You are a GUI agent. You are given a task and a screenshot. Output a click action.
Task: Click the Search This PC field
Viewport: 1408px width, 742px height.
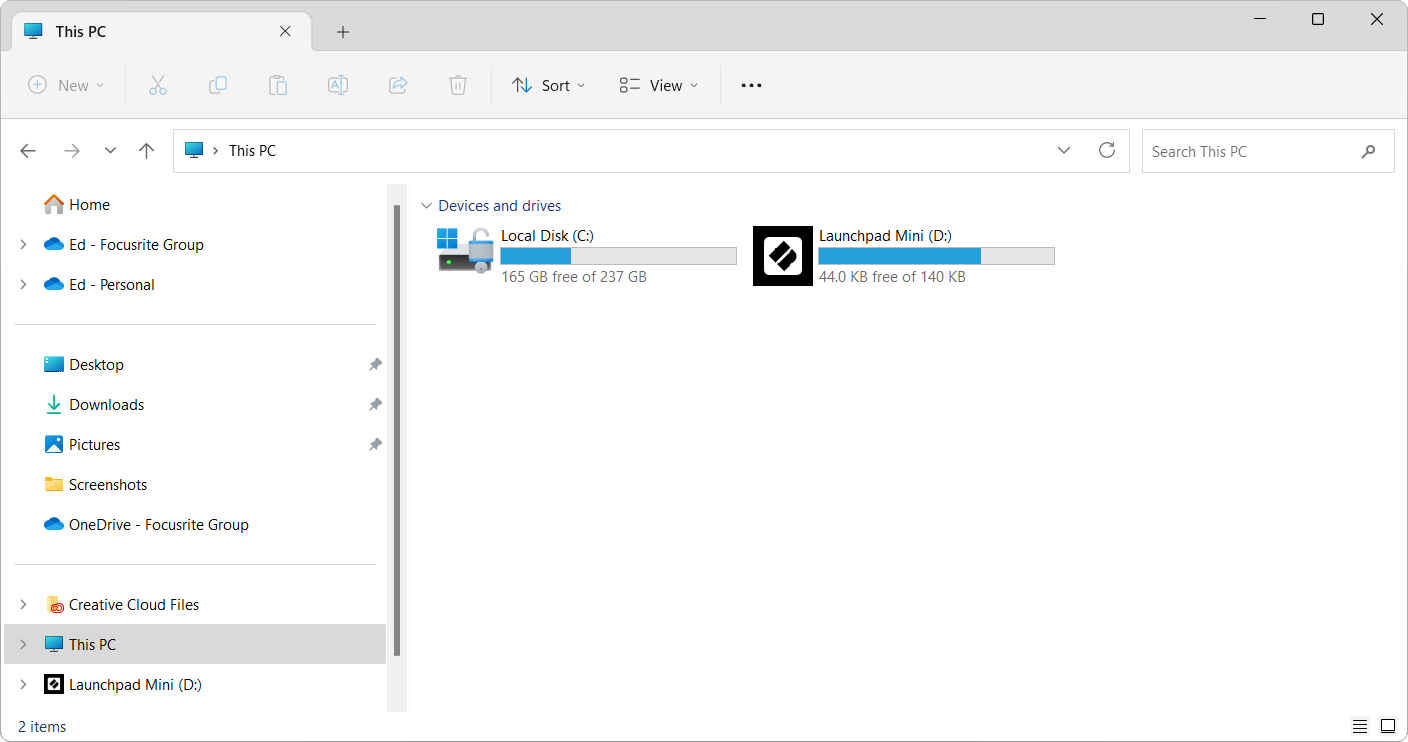click(x=1268, y=151)
